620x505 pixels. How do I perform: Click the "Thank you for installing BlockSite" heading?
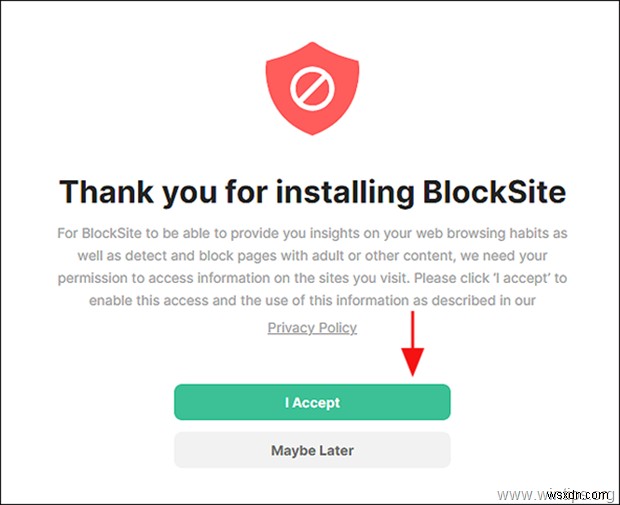coord(312,191)
